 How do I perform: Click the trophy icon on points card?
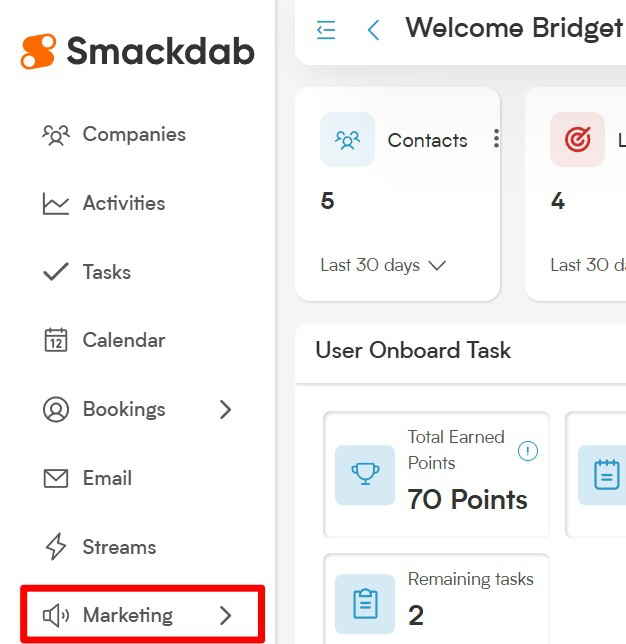tap(365, 475)
